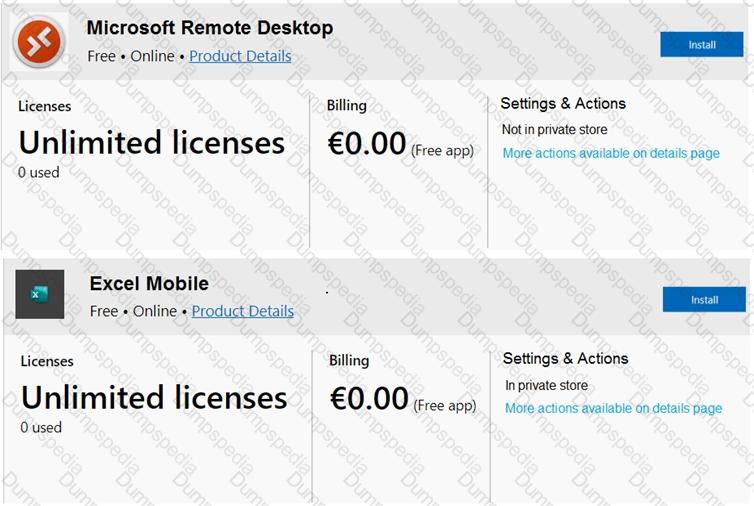Click Unlimited licenses under Microsoft Remote Desktop
This screenshot has height=506, width=754.
pyautogui.click(x=152, y=143)
